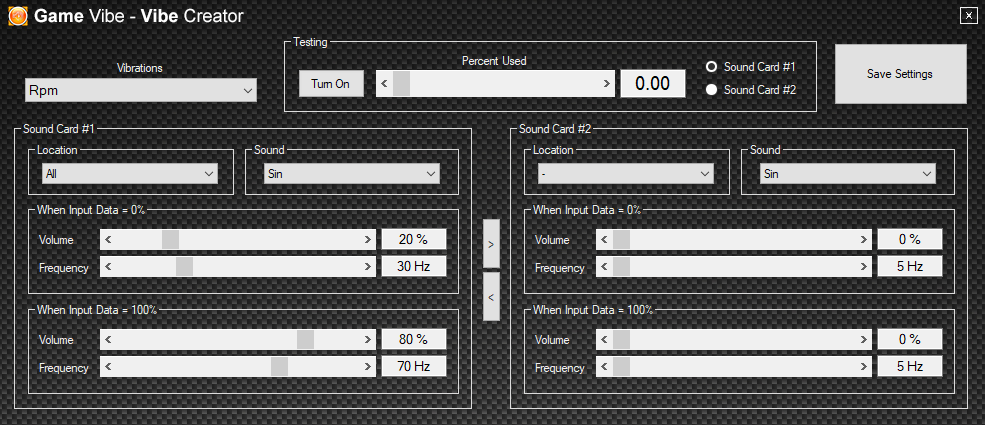Decrease Sound Card #1 100% Frequency with left arrow
Screen dimensions: 985x425
coord(109,367)
